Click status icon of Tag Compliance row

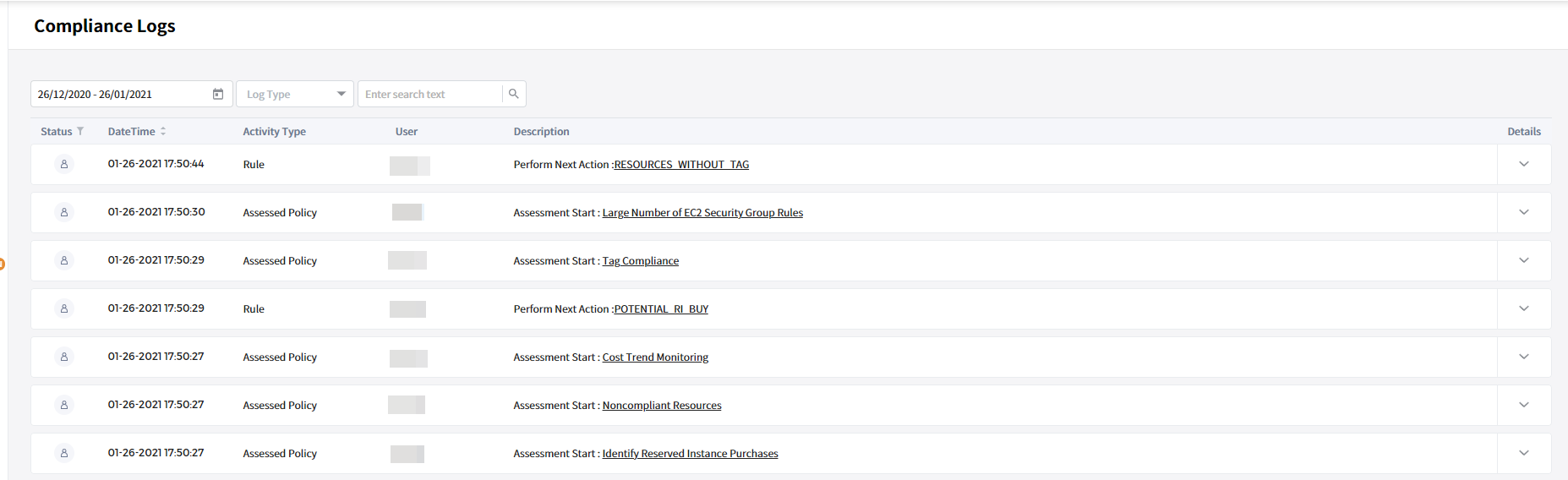pyautogui.click(x=63, y=260)
